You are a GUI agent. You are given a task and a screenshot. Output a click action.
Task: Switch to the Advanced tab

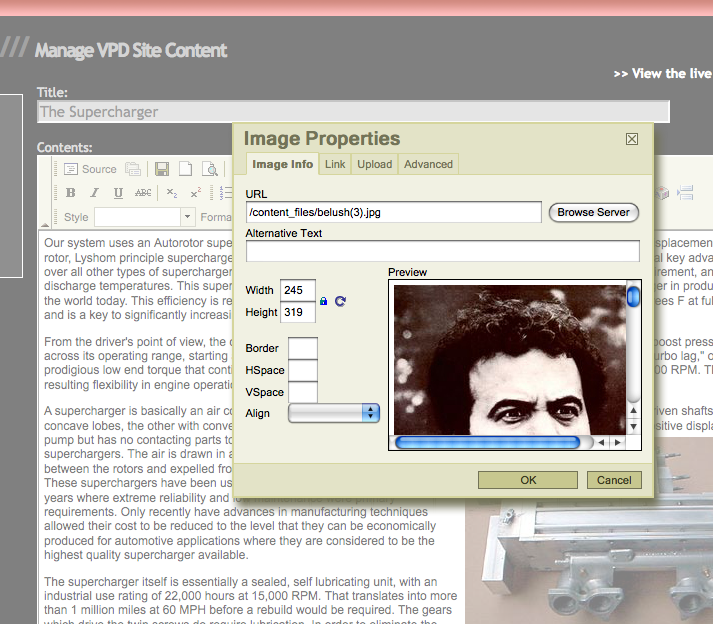[428, 164]
